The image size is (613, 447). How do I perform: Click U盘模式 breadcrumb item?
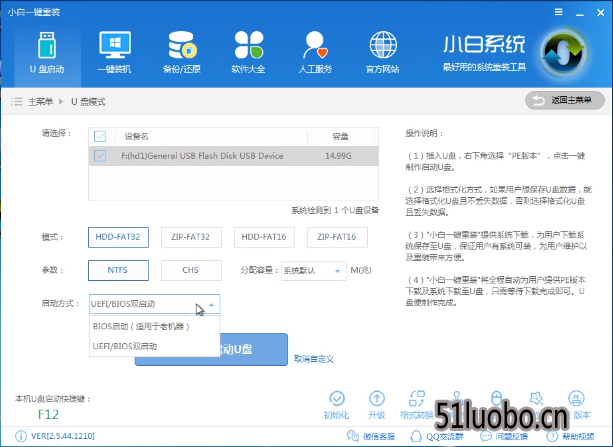(88, 102)
